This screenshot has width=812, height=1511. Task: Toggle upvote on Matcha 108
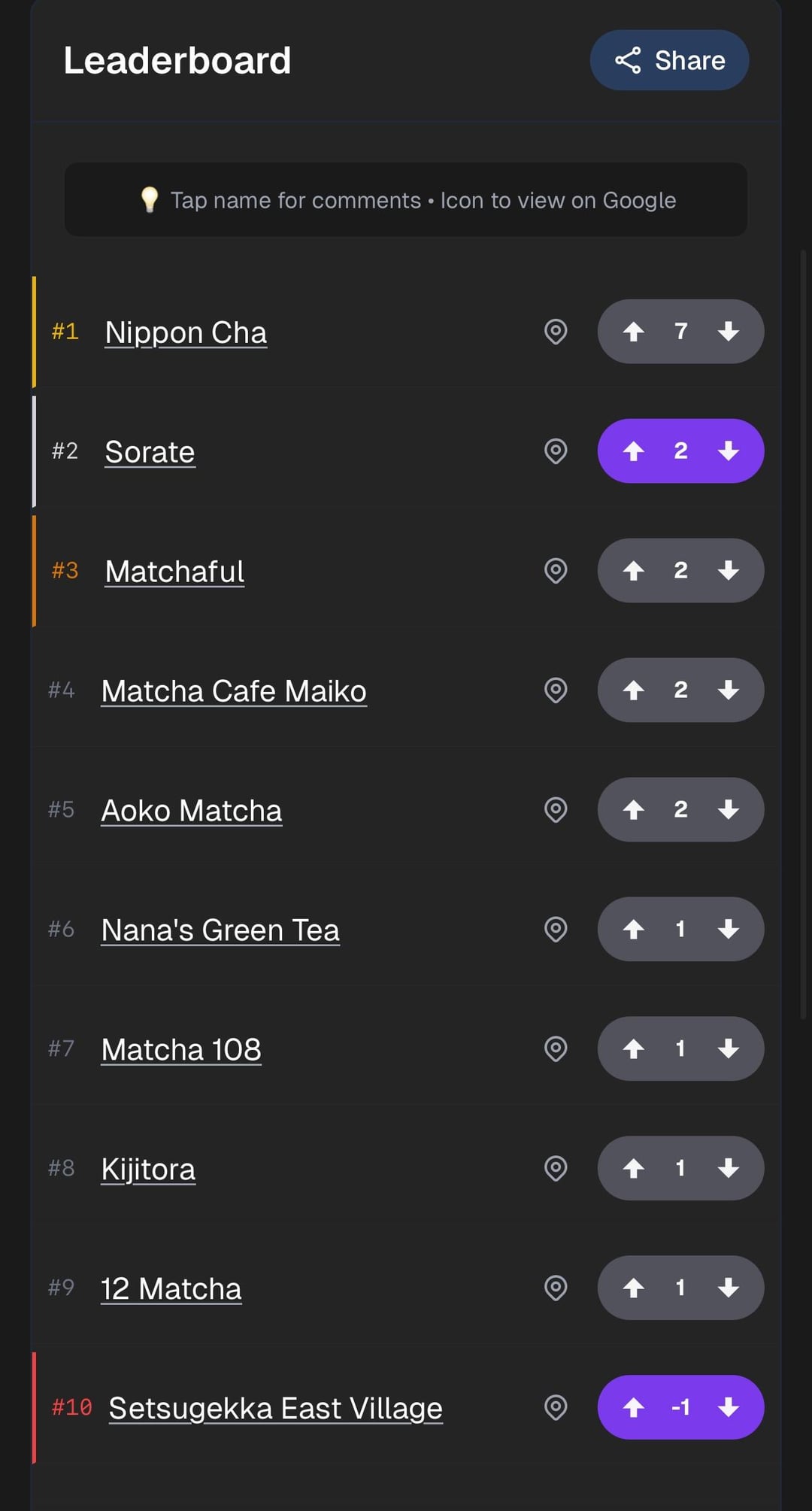pyautogui.click(x=634, y=1049)
